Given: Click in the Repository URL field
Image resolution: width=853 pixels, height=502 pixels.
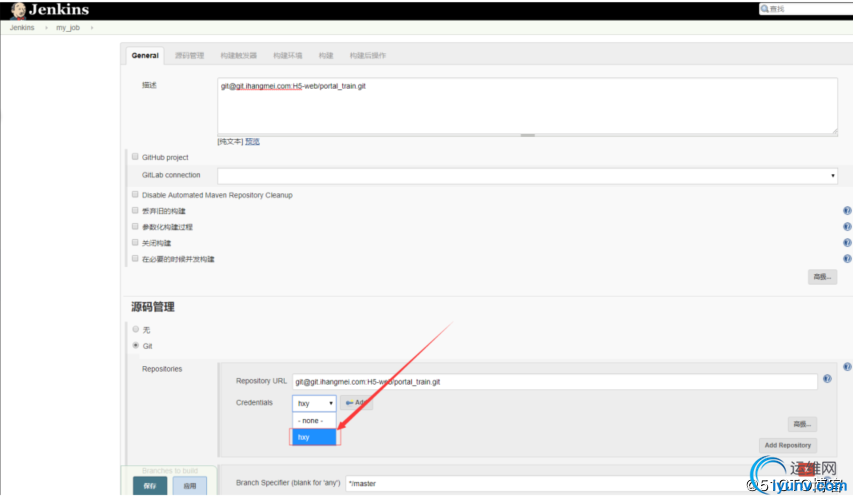Looking at the screenshot, I should tap(555, 382).
